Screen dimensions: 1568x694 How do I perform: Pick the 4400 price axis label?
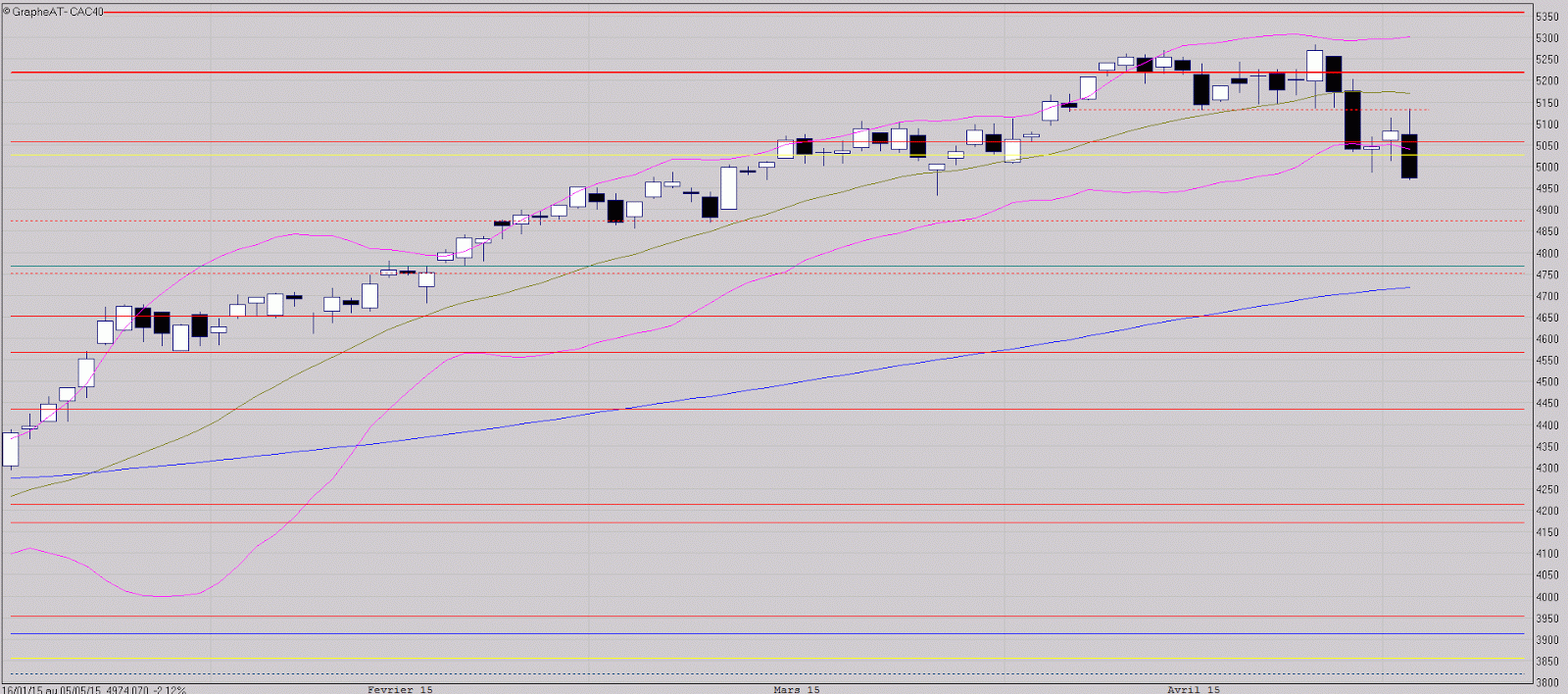tap(1547, 425)
